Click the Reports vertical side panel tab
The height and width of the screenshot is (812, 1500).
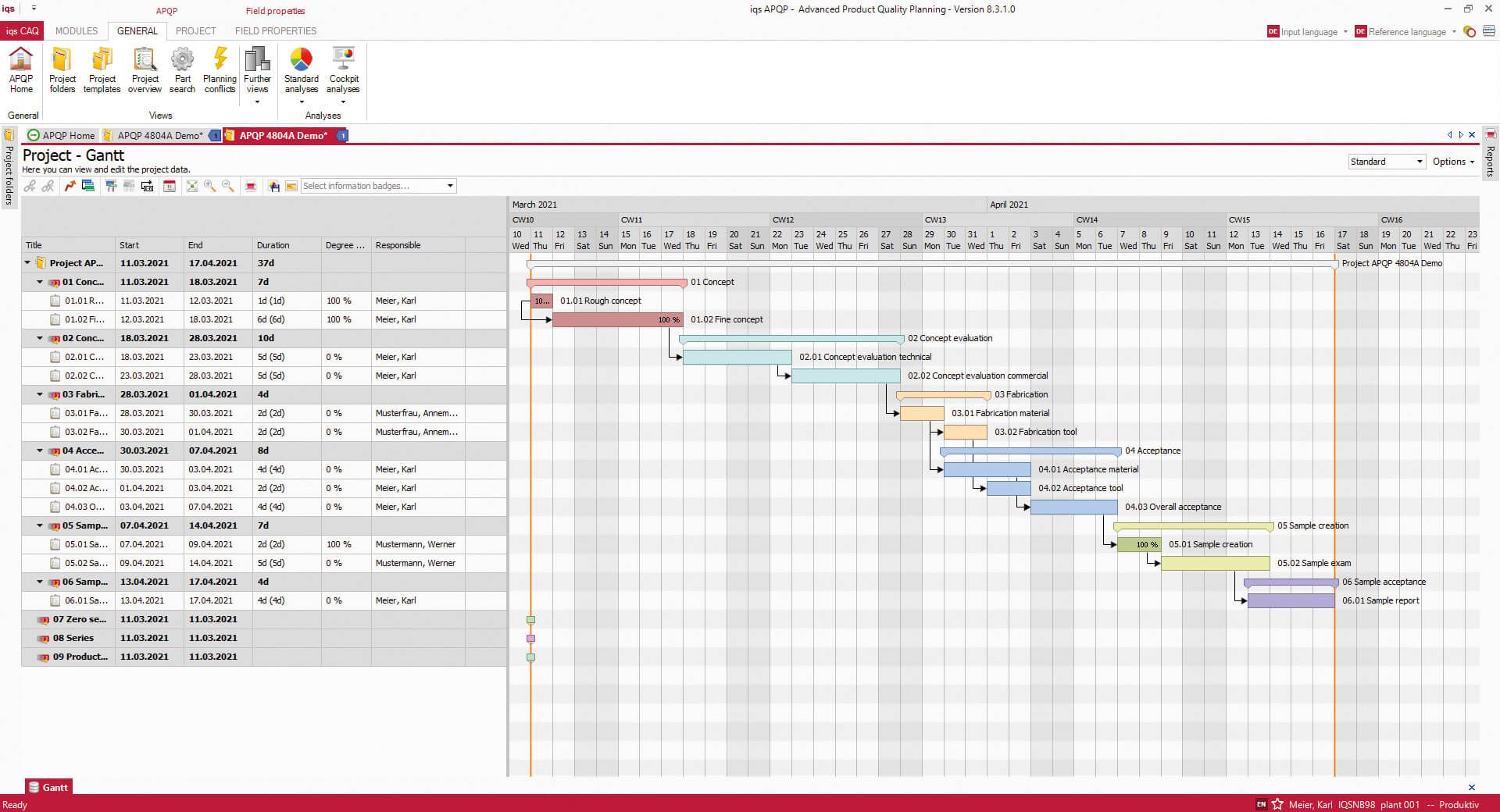(1489, 162)
